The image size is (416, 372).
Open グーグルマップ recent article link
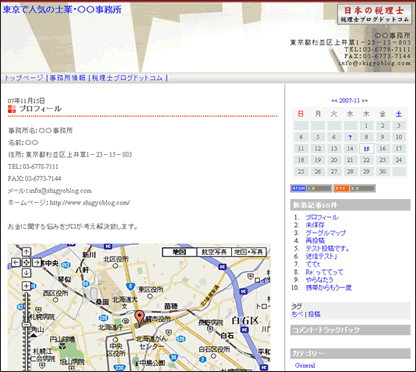[326, 233]
